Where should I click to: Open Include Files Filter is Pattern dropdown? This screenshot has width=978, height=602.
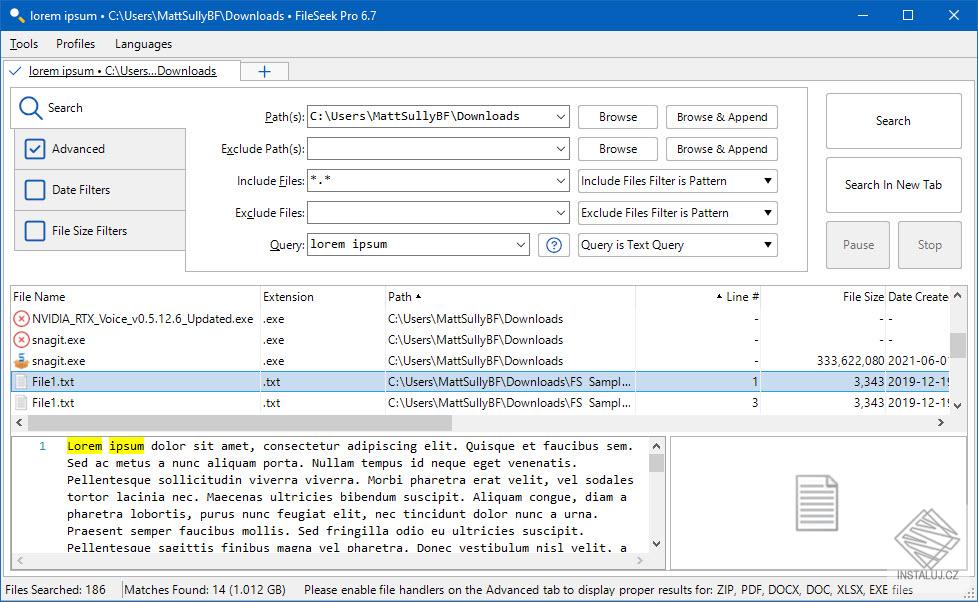(x=677, y=181)
